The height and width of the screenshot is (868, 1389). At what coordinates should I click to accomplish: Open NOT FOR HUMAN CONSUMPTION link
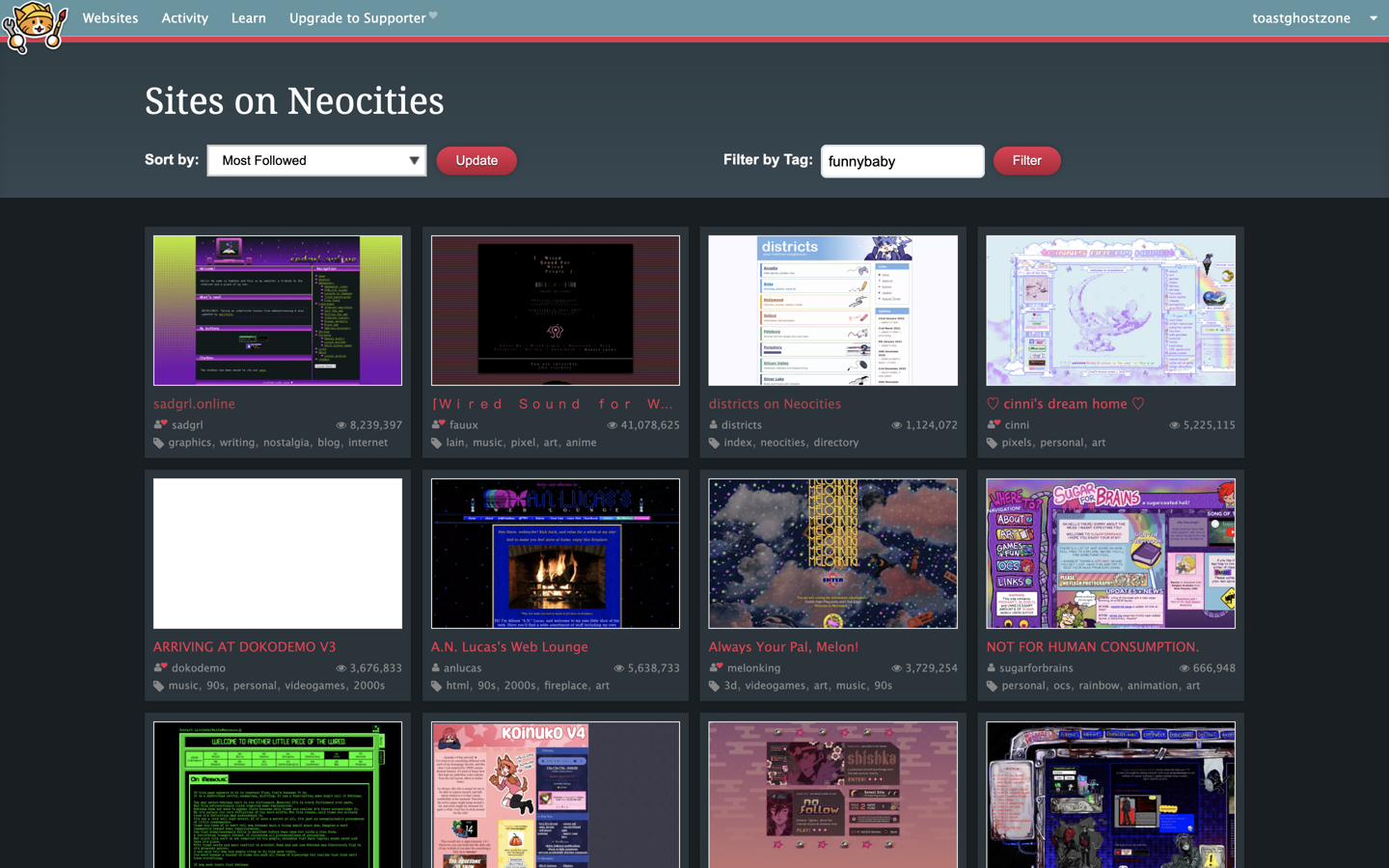(1093, 647)
